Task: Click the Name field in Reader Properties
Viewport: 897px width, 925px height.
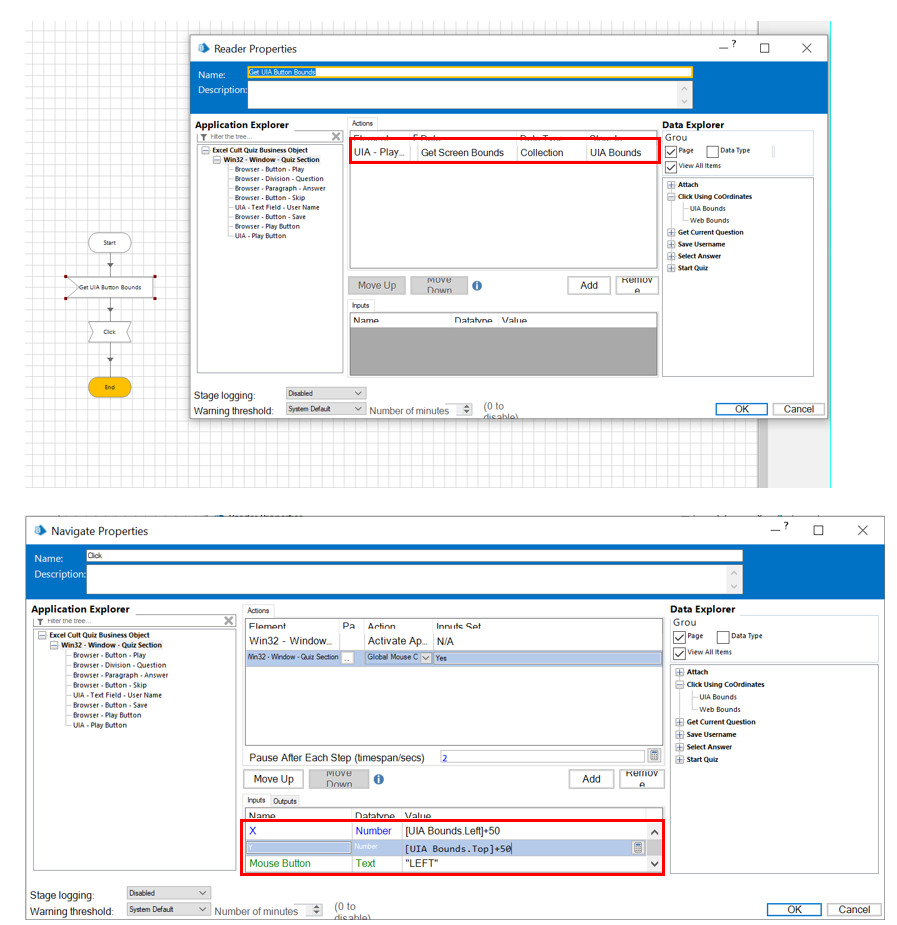Action: click(x=469, y=72)
